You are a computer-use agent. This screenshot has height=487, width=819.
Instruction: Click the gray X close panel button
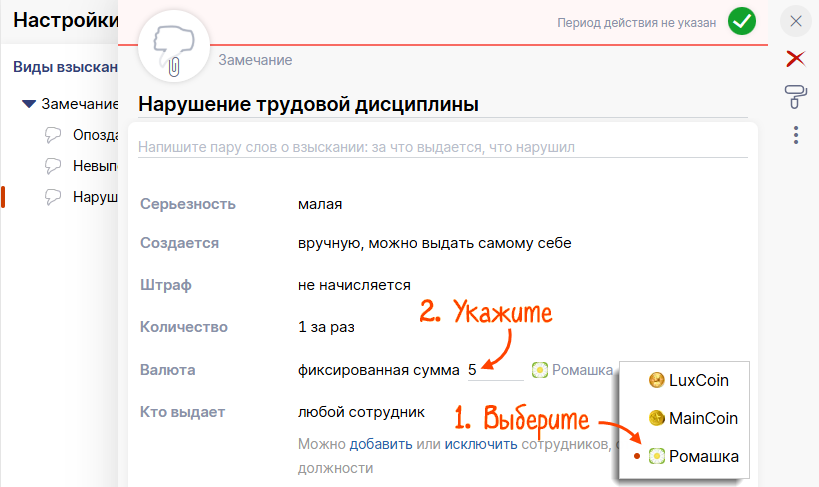pos(796,21)
